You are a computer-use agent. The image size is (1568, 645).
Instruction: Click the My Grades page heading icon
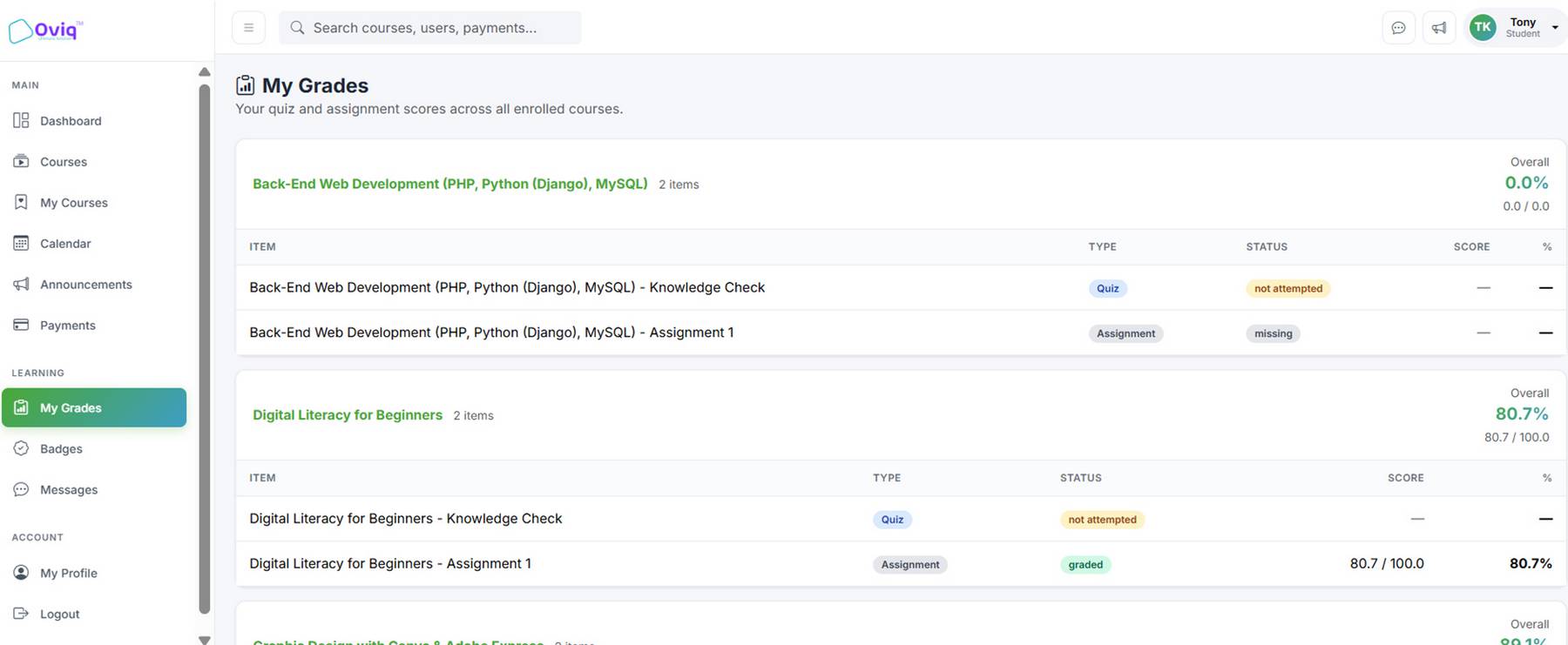point(246,85)
